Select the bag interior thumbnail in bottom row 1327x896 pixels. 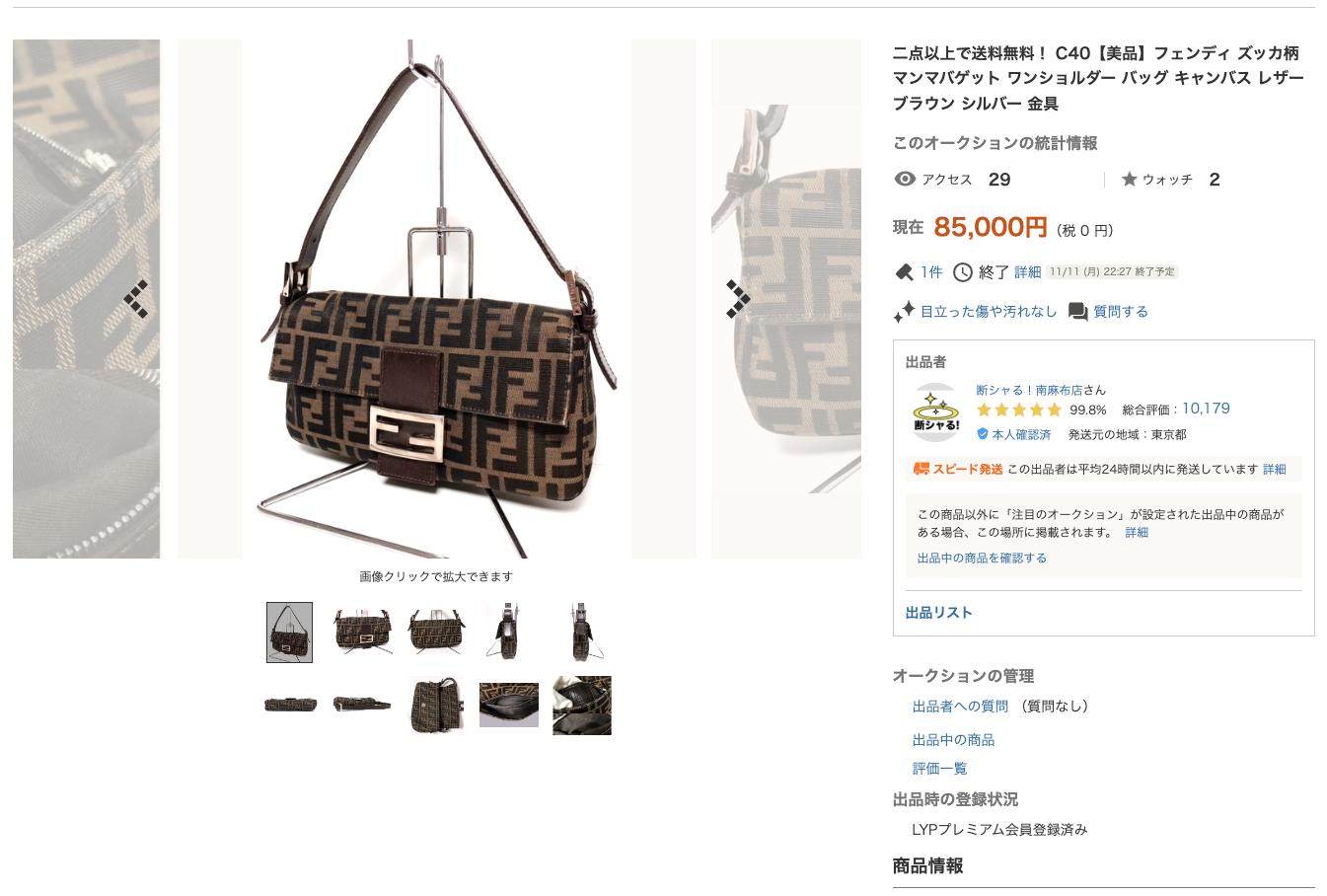click(509, 706)
